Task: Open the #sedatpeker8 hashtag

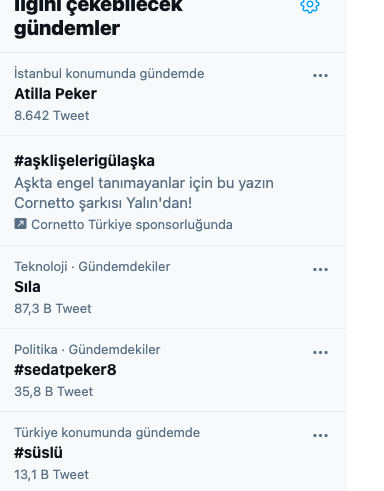Action: coord(65,370)
